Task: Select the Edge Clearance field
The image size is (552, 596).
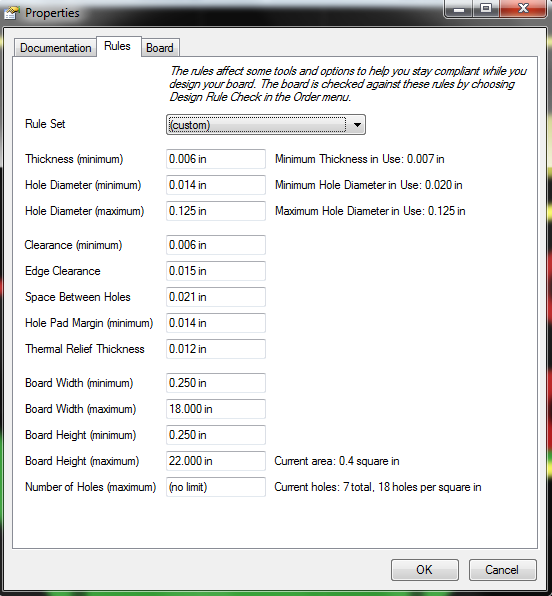Action: (x=216, y=271)
